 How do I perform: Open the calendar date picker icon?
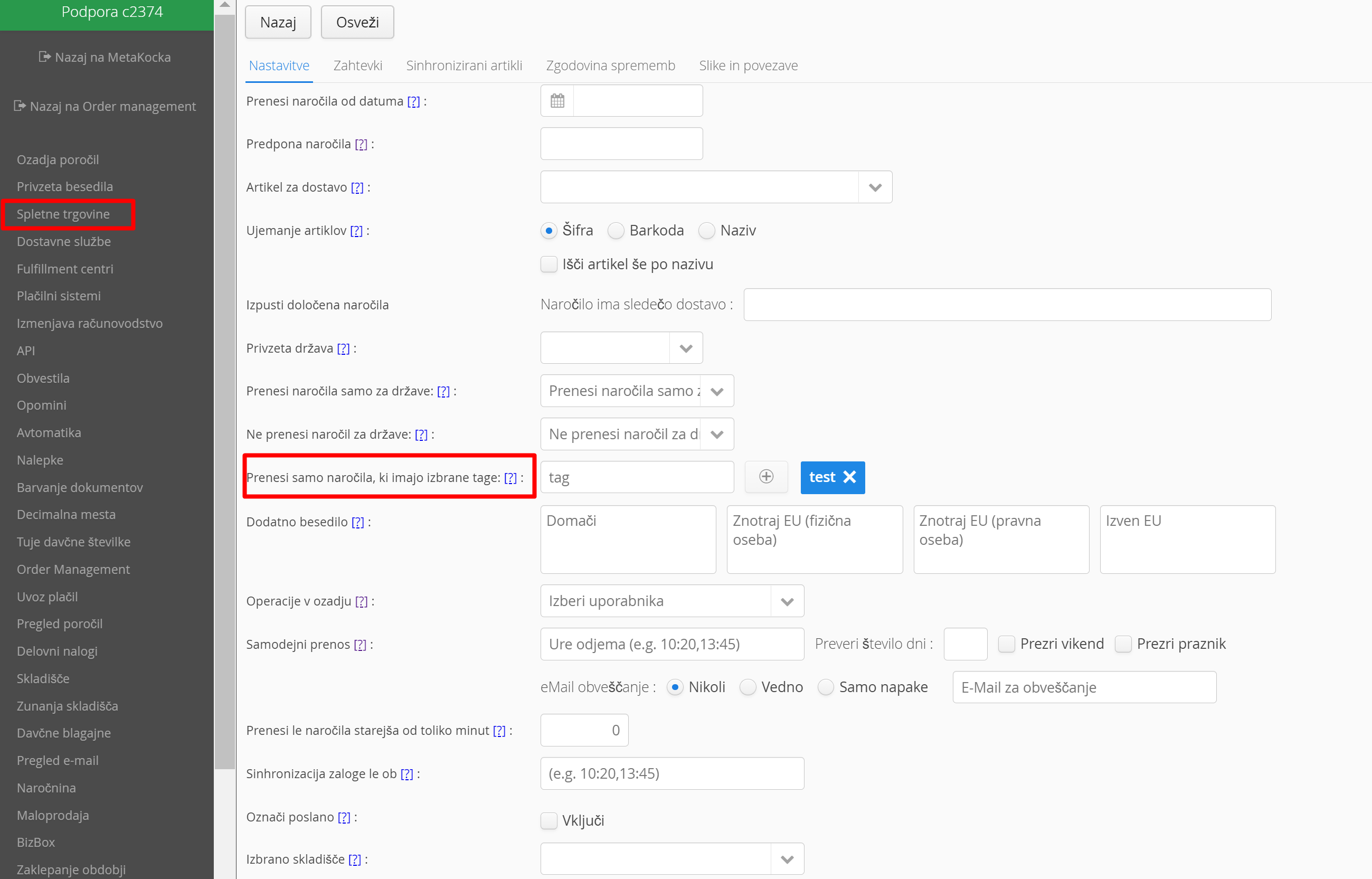pos(557,101)
